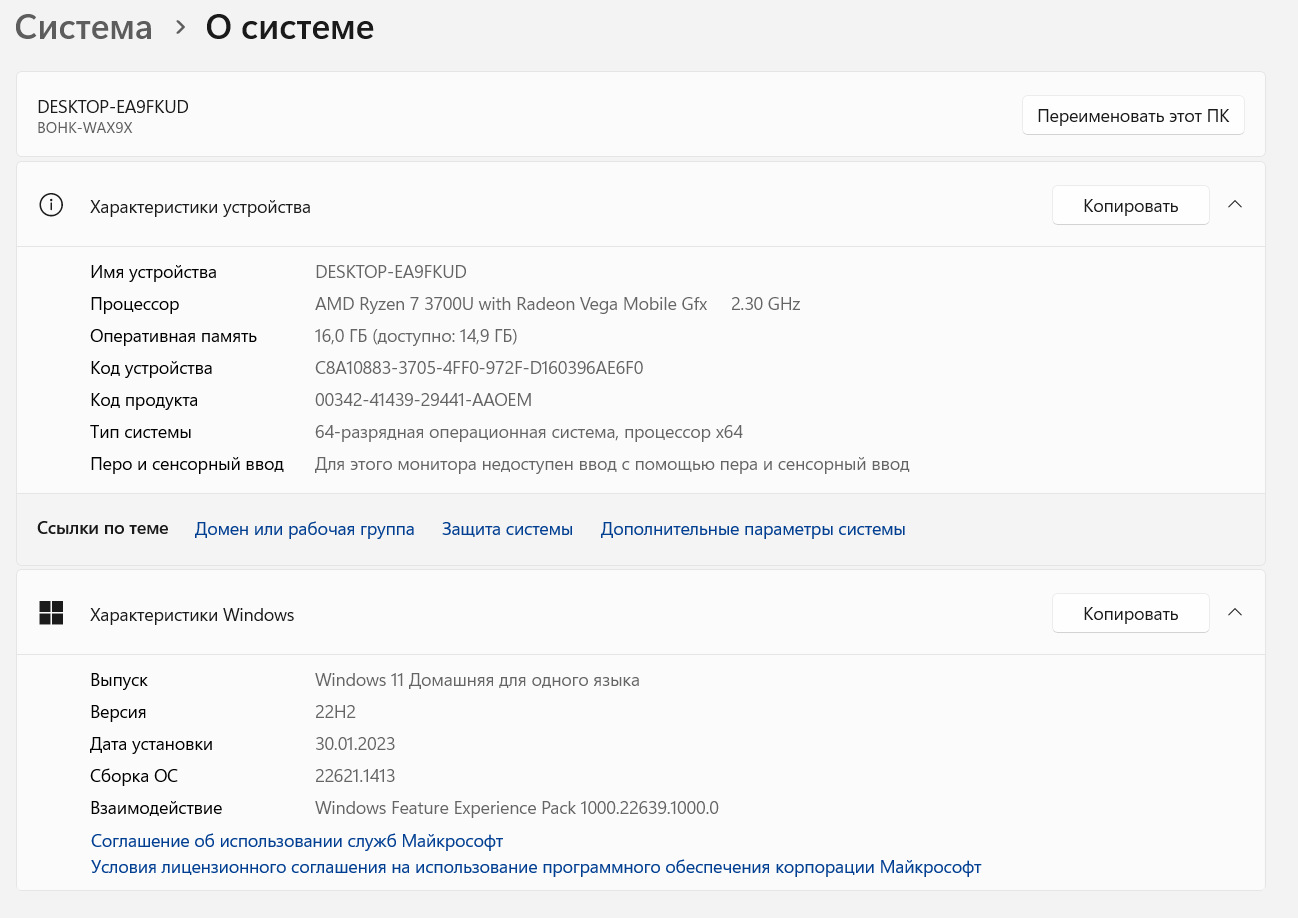The height and width of the screenshot is (918, 1298).
Task: Click the info icon beside Характеристики устройства
Action: coord(51,206)
